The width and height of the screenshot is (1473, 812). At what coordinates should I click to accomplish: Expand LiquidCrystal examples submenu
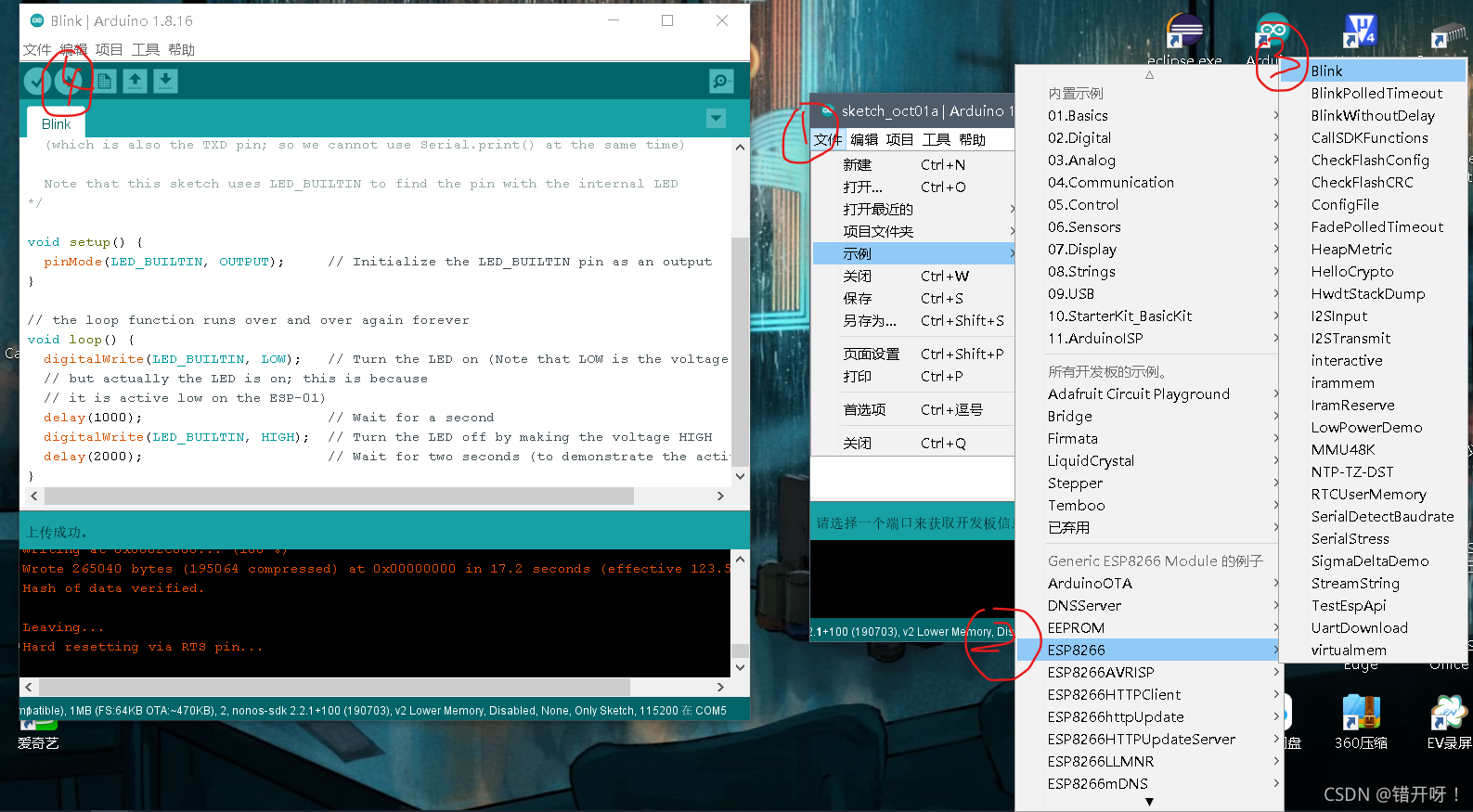tap(1150, 460)
